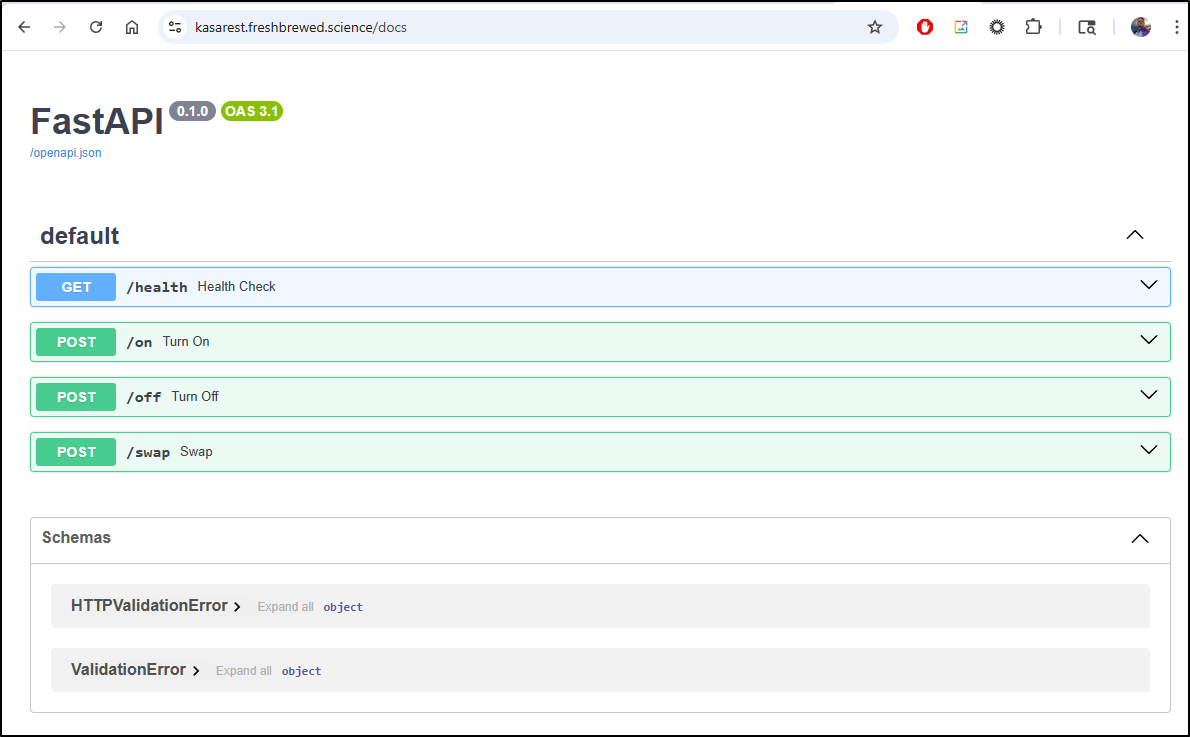Go back to the previous page
1190x737 pixels.
coord(24,27)
